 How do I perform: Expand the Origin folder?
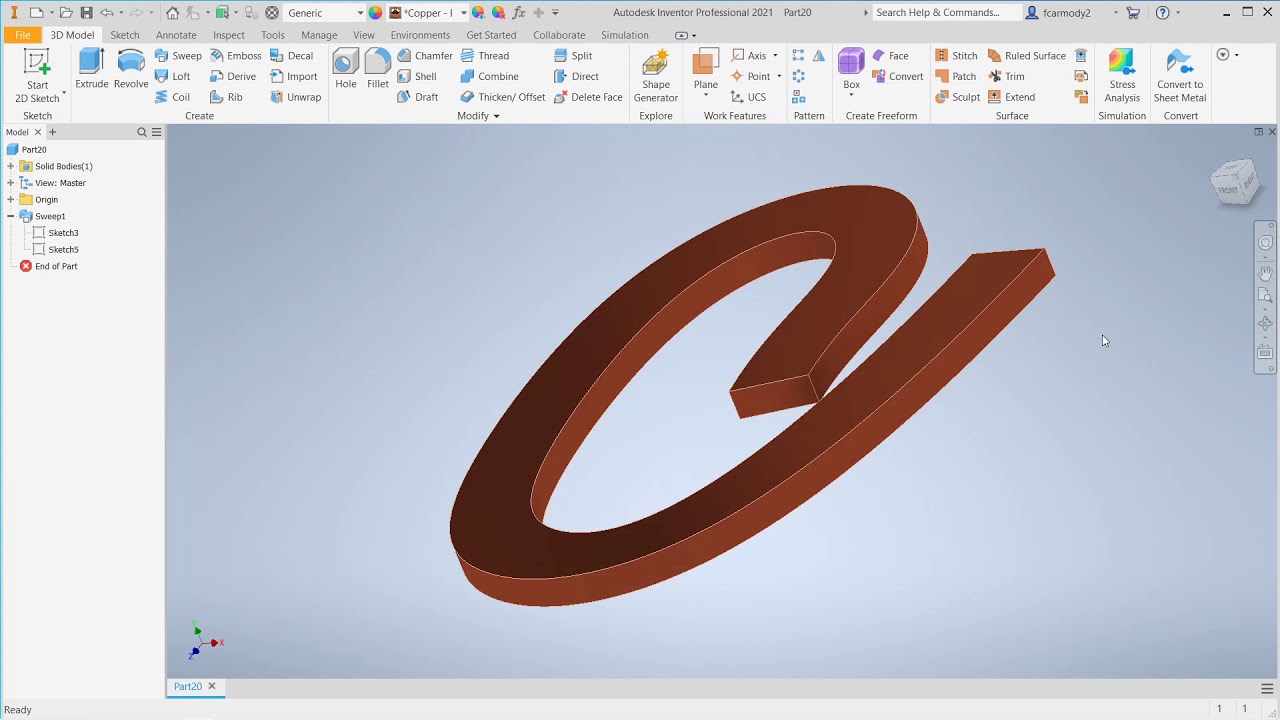[11, 199]
